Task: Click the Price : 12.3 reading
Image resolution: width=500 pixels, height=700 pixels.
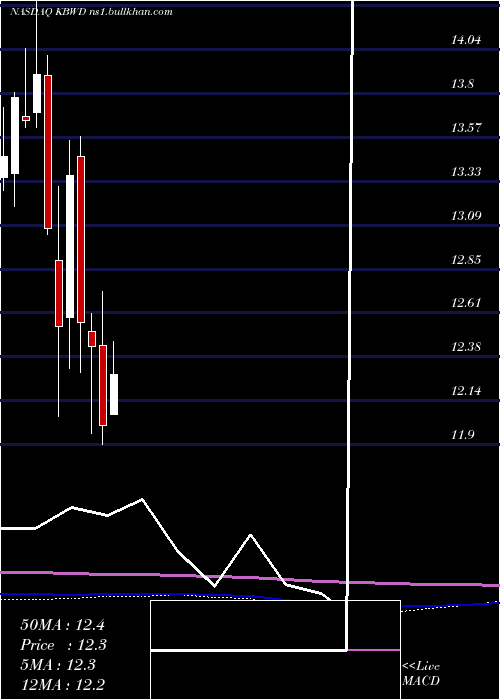Action: (63, 645)
